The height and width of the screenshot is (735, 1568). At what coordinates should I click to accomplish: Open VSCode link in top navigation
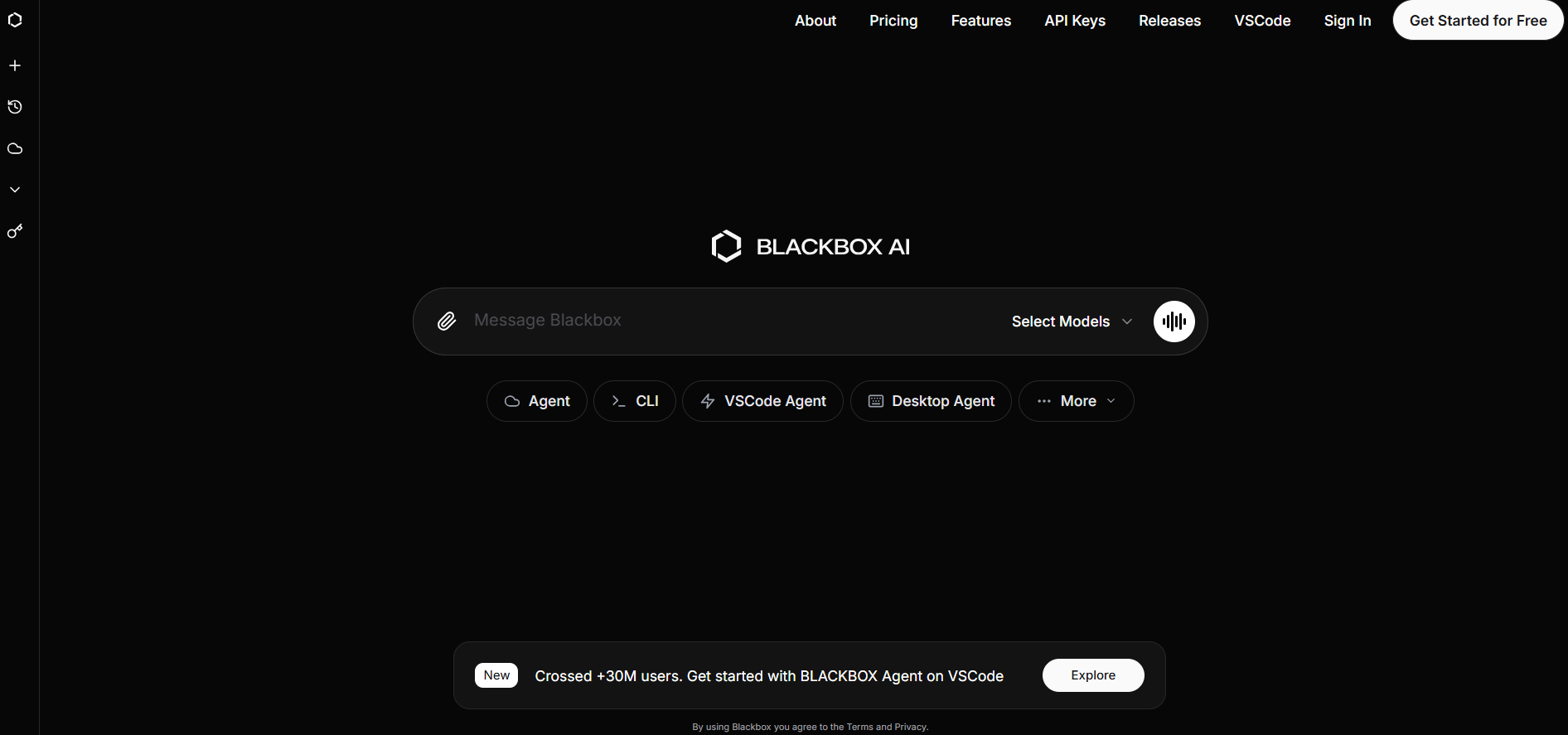1262,21
